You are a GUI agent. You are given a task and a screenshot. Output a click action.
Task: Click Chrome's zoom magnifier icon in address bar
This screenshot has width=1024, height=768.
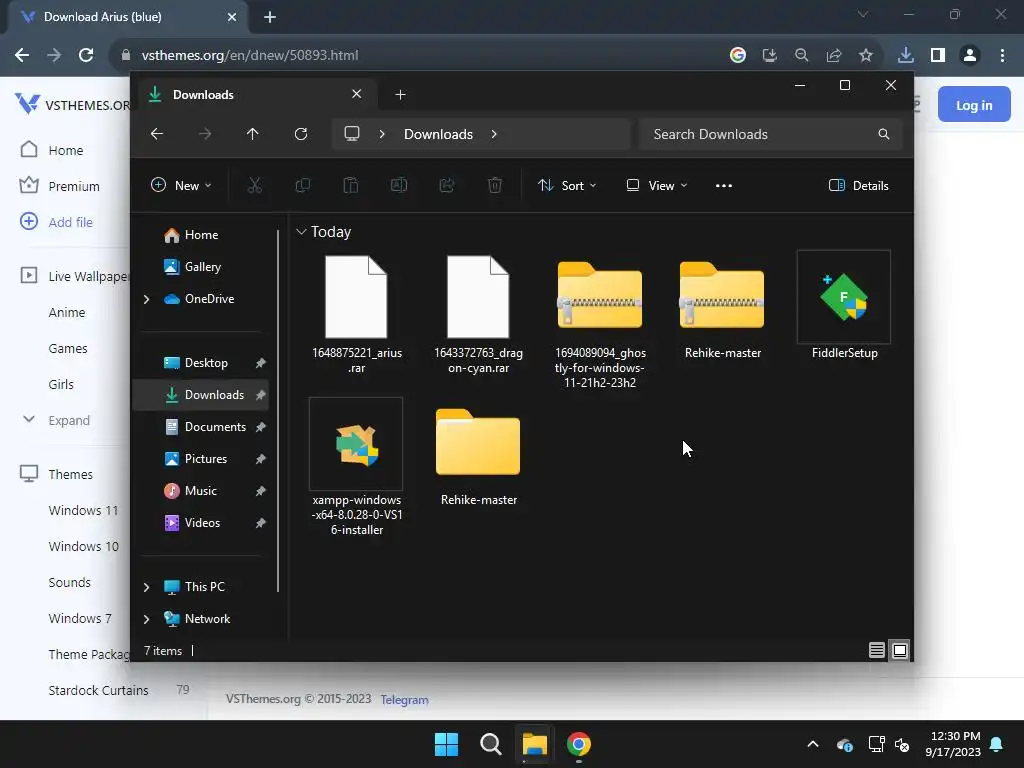coord(801,55)
